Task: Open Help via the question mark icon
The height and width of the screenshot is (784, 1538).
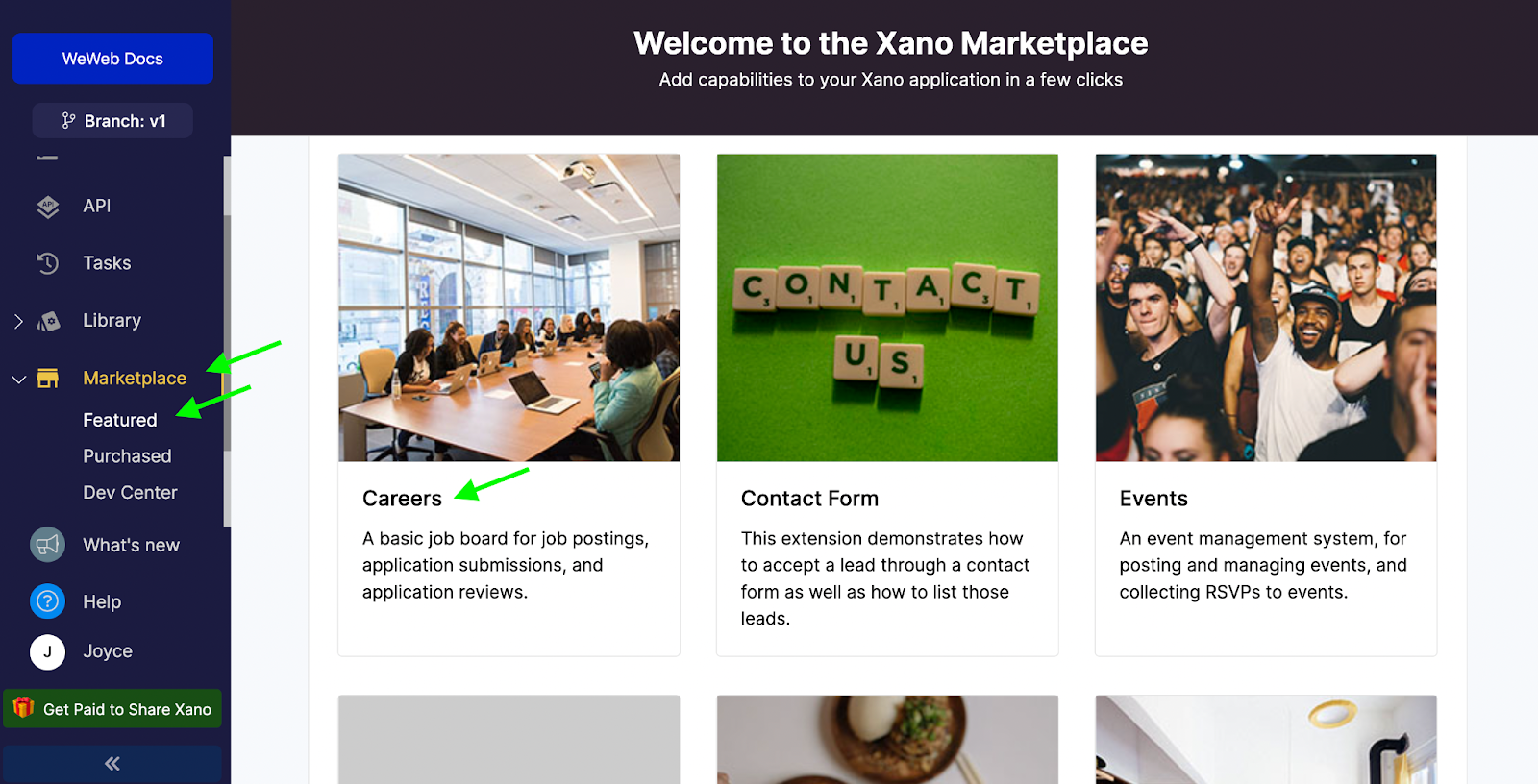Action: tap(47, 601)
